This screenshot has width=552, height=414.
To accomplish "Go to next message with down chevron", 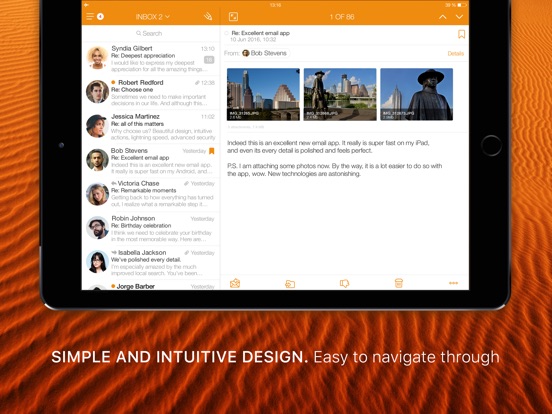I will tap(459, 17).
